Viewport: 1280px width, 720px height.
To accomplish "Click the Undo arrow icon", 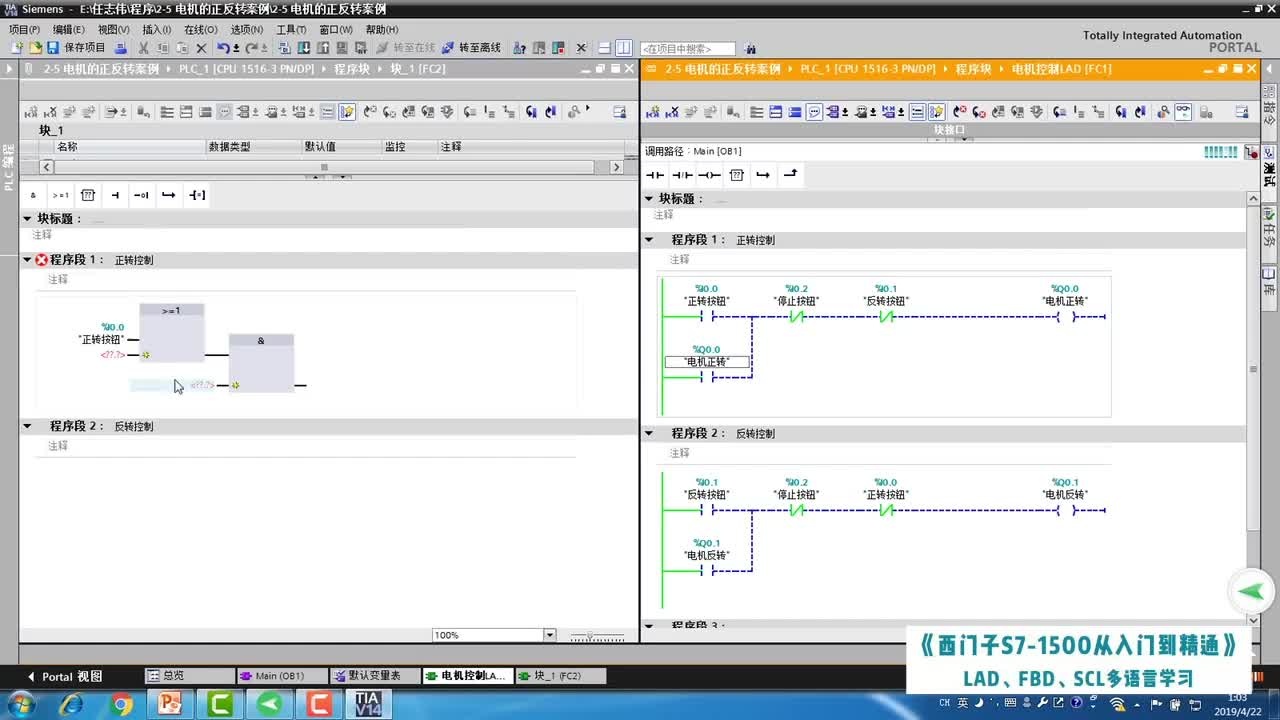I will [x=223, y=48].
